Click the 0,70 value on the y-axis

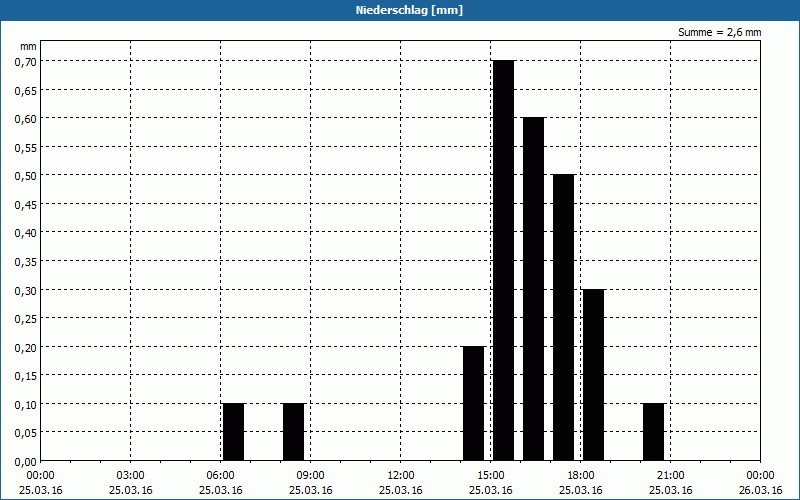[24, 61]
